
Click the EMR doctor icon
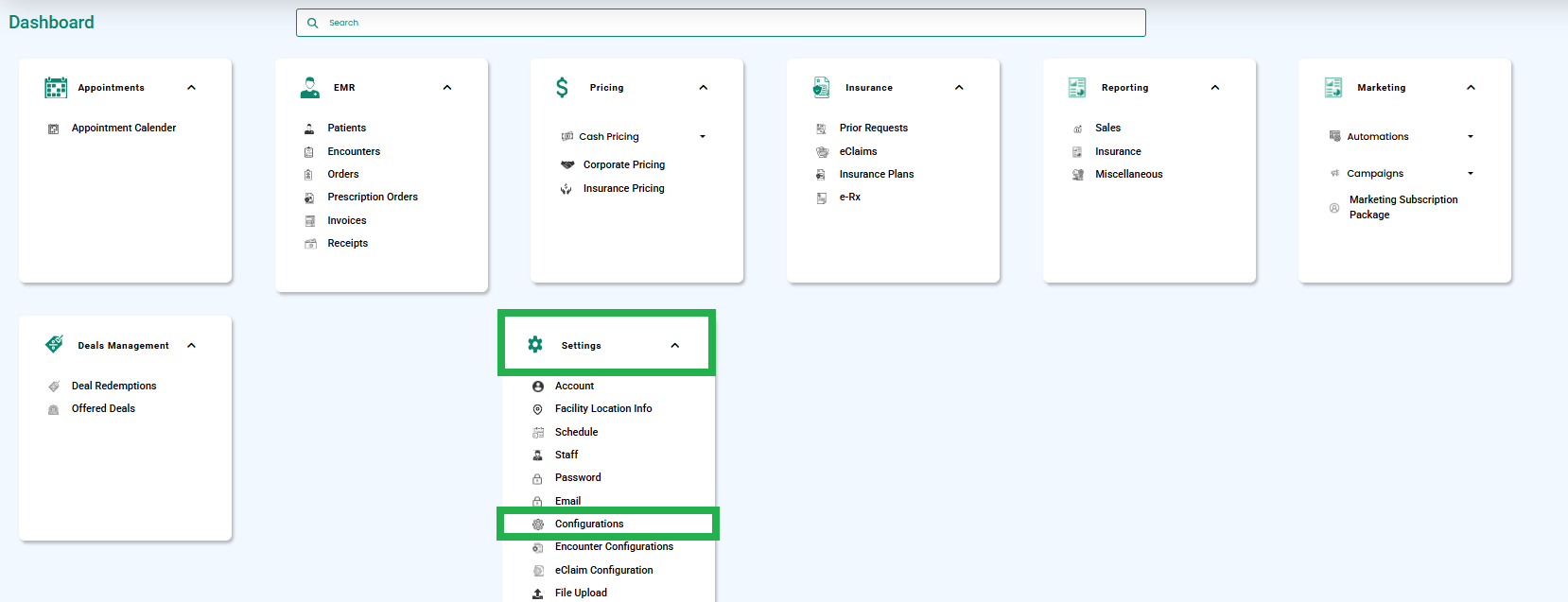[309, 88]
